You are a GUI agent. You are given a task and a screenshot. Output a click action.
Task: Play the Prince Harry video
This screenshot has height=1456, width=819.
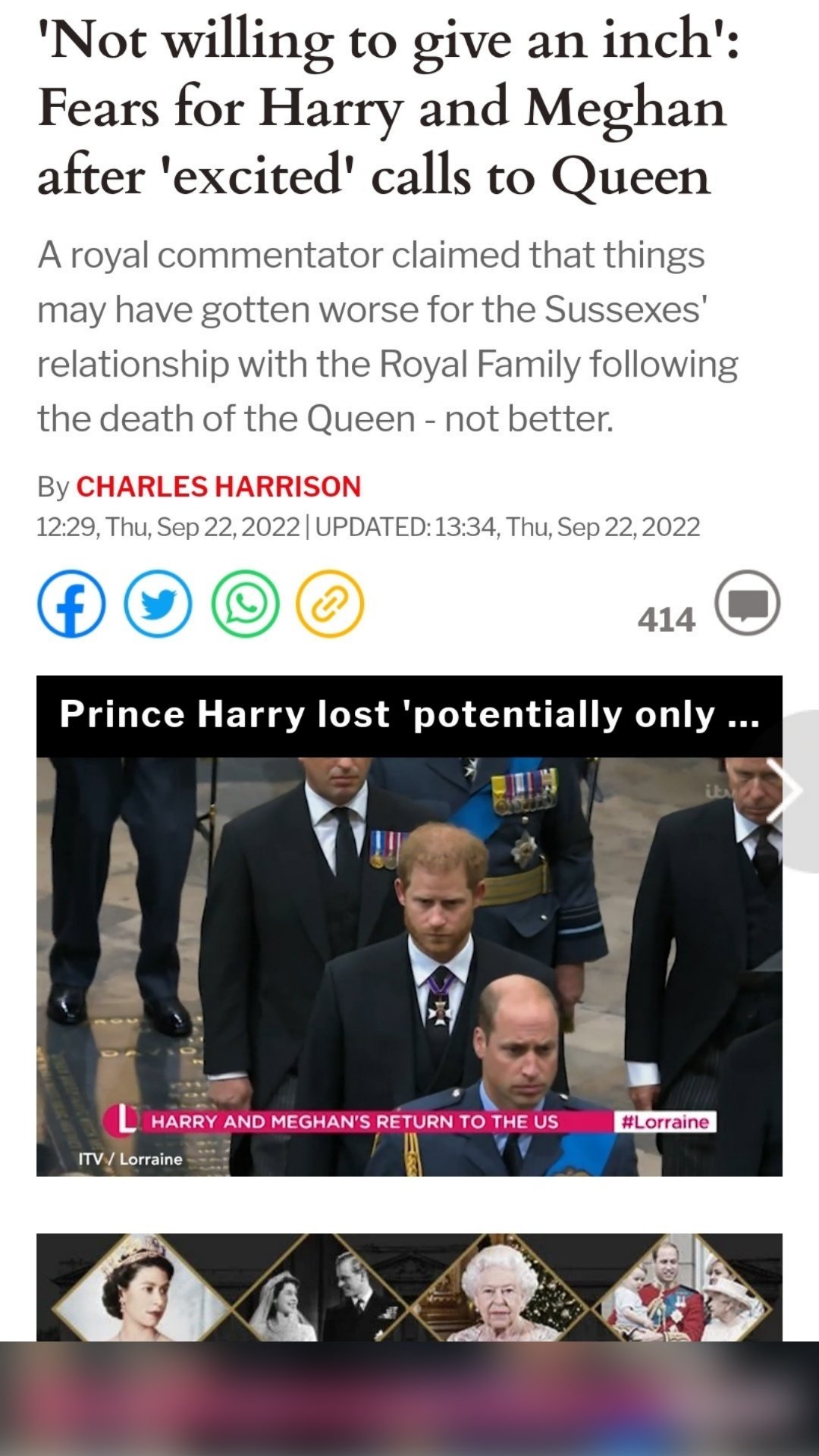(x=409, y=967)
